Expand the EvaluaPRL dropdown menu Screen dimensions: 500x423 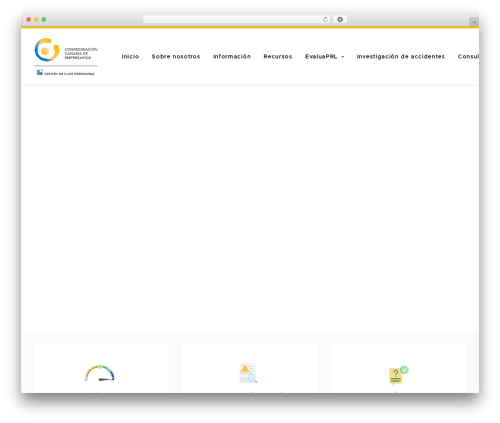[x=325, y=57]
